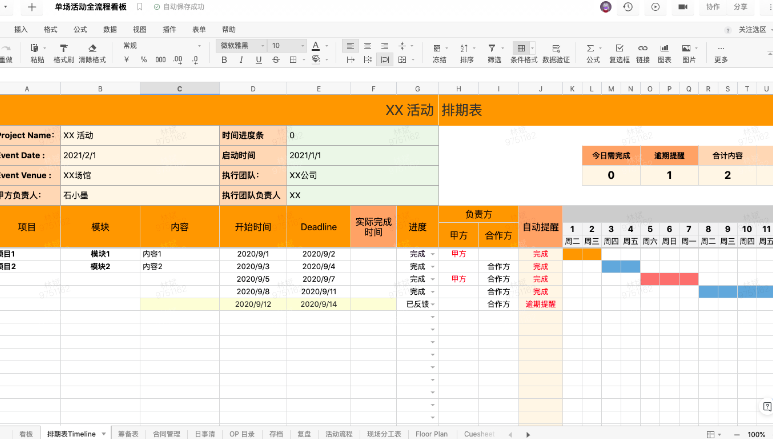The width and height of the screenshot is (773, 439).
Task: Open the 关注选区 dropdown
Action: (x=755, y=30)
